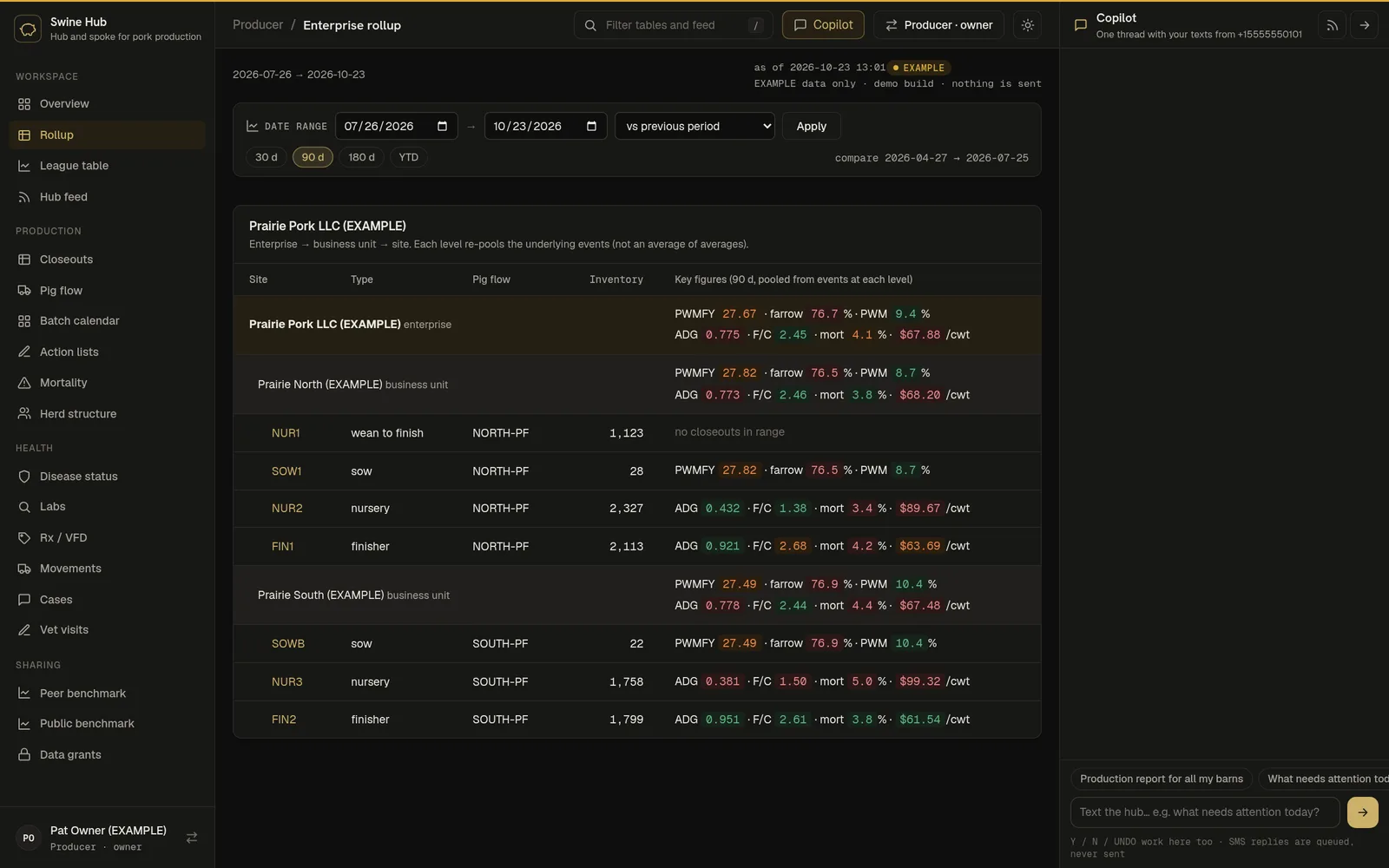1389x868 pixels.
Task: Open League table in the sidebar
Action: click(x=107, y=166)
